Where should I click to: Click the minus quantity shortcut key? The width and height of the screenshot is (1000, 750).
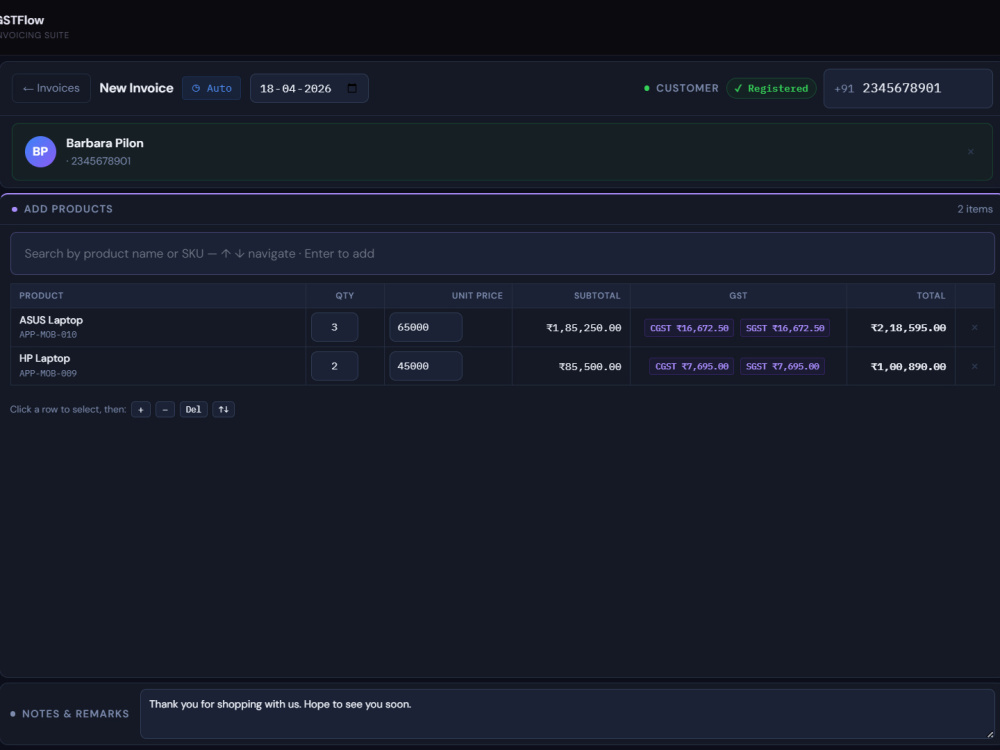pyautogui.click(x=165, y=409)
